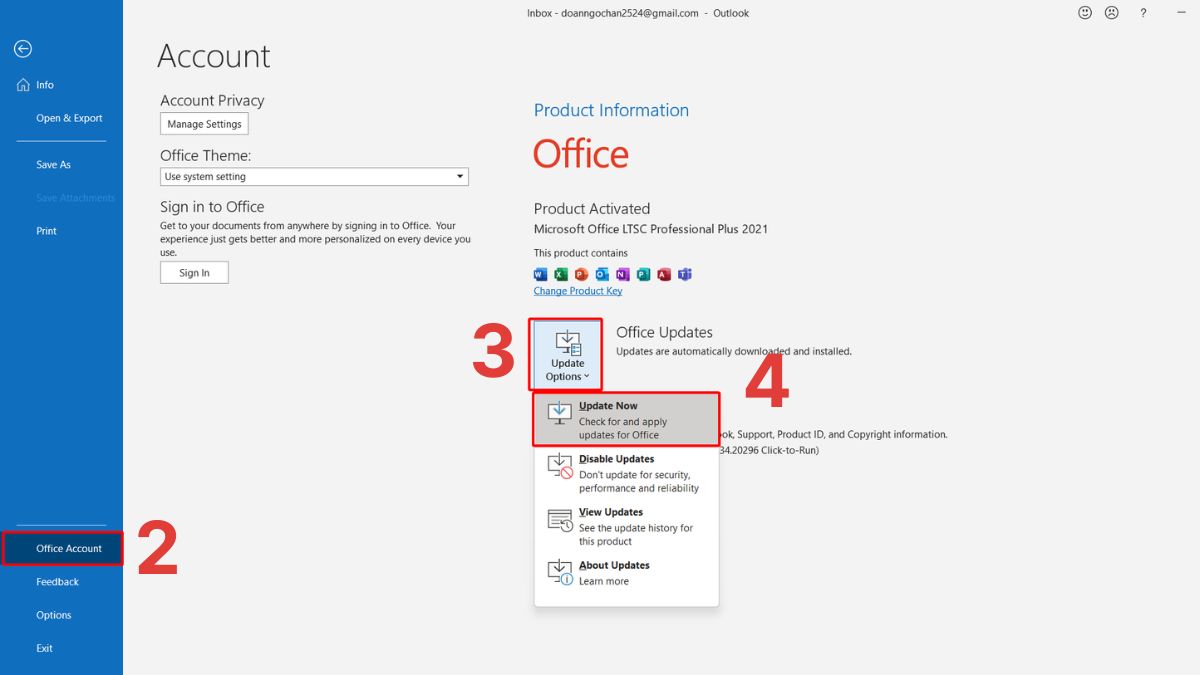This screenshot has width=1200, height=675.
Task: Click the Update Now icon
Action: click(x=560, y=413)
